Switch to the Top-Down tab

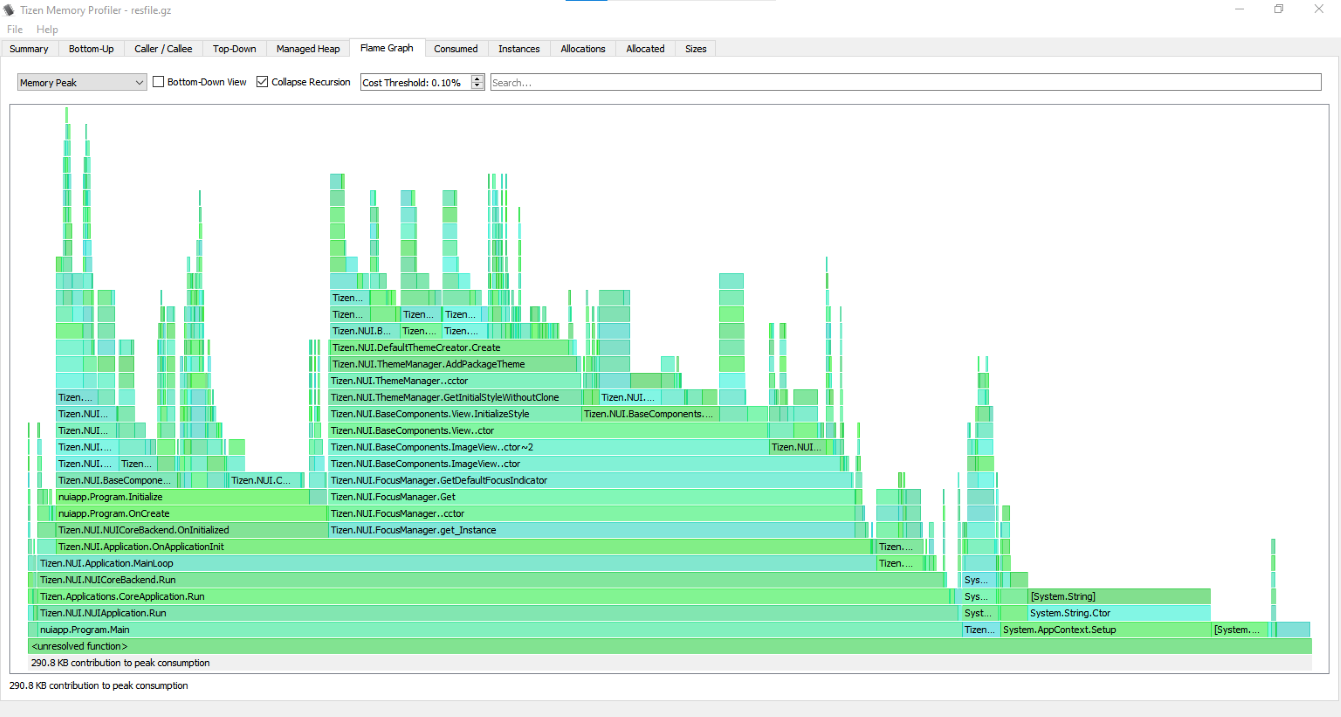click(x=234, y=48)
